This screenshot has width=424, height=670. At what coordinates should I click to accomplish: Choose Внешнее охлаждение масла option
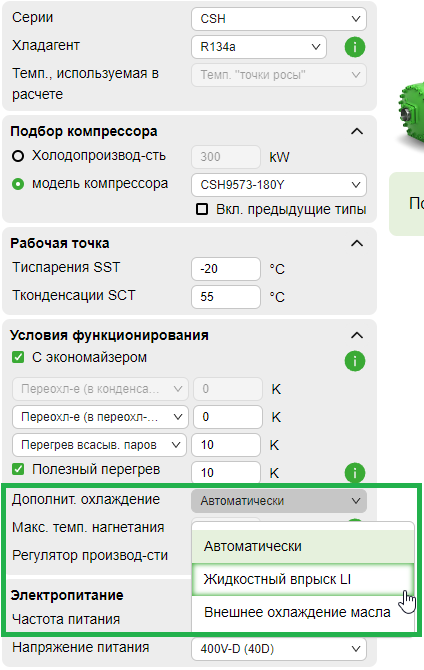click(x=303, y=612)
